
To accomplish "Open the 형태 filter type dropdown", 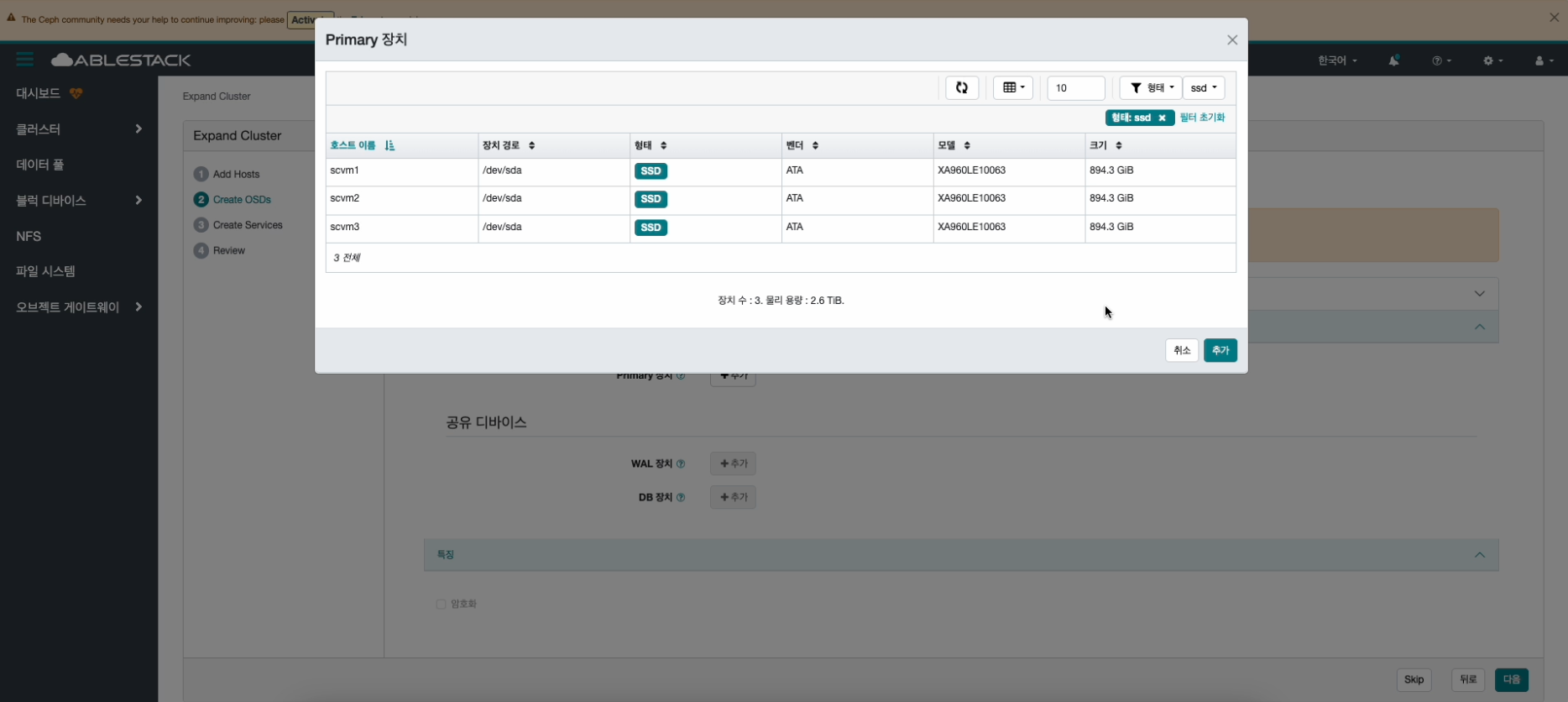I will coord(1151,88).
